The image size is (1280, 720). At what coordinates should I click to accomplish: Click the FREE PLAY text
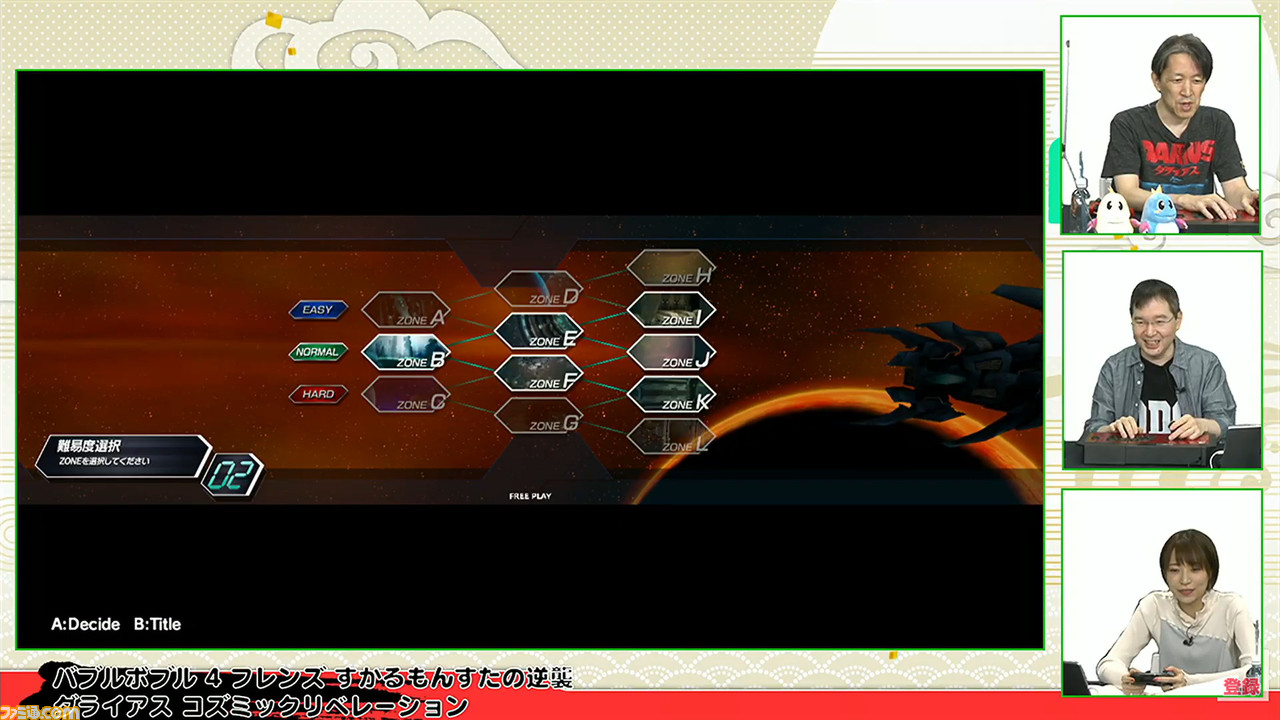pyautogui.click(x=530, y=496)
